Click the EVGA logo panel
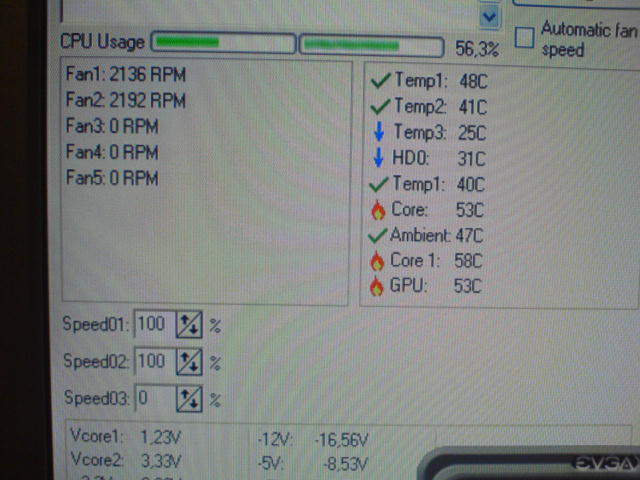Image resolution: width=640 pixels, height=480 pixels. 529,463
